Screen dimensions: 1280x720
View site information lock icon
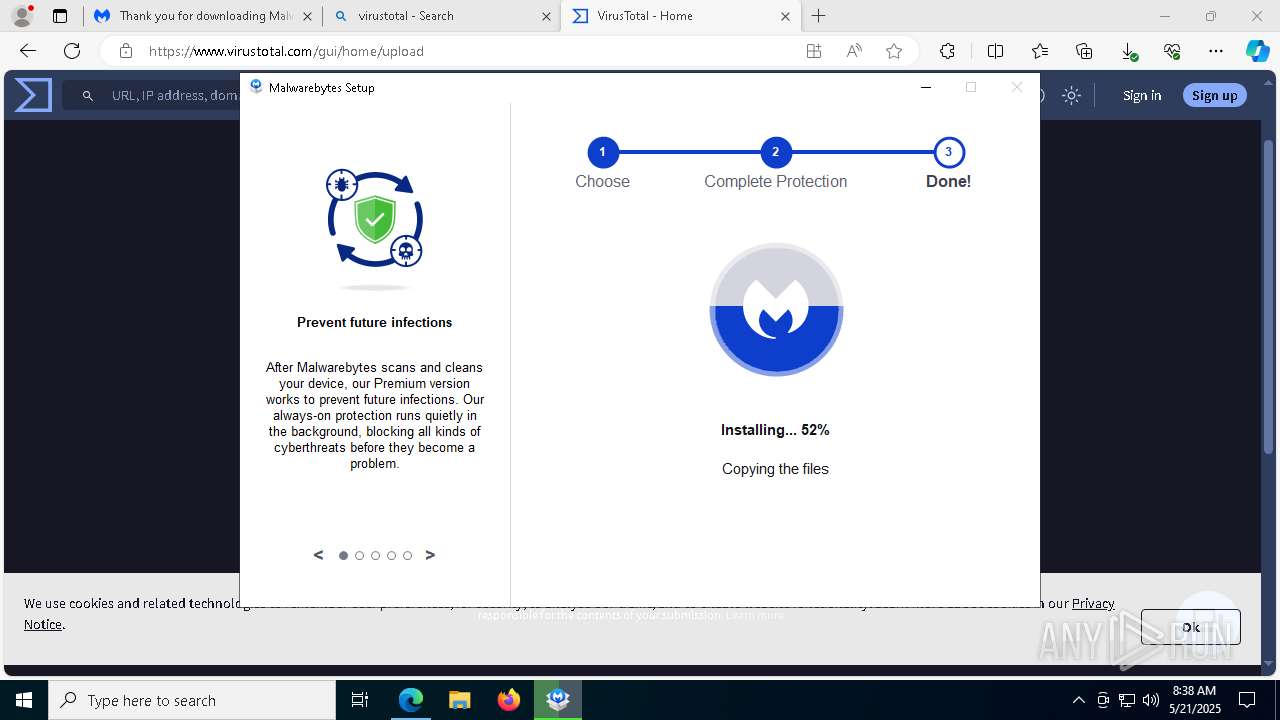(125, 51)
